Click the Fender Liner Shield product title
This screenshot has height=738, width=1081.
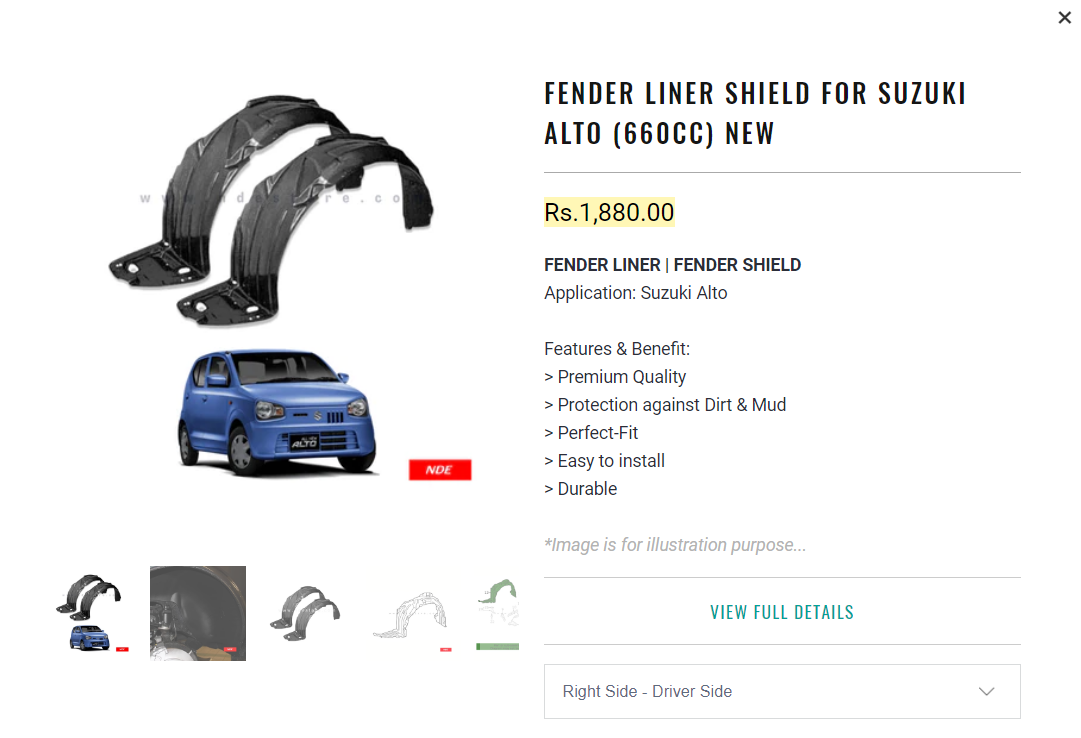click(x=755, y=113)
